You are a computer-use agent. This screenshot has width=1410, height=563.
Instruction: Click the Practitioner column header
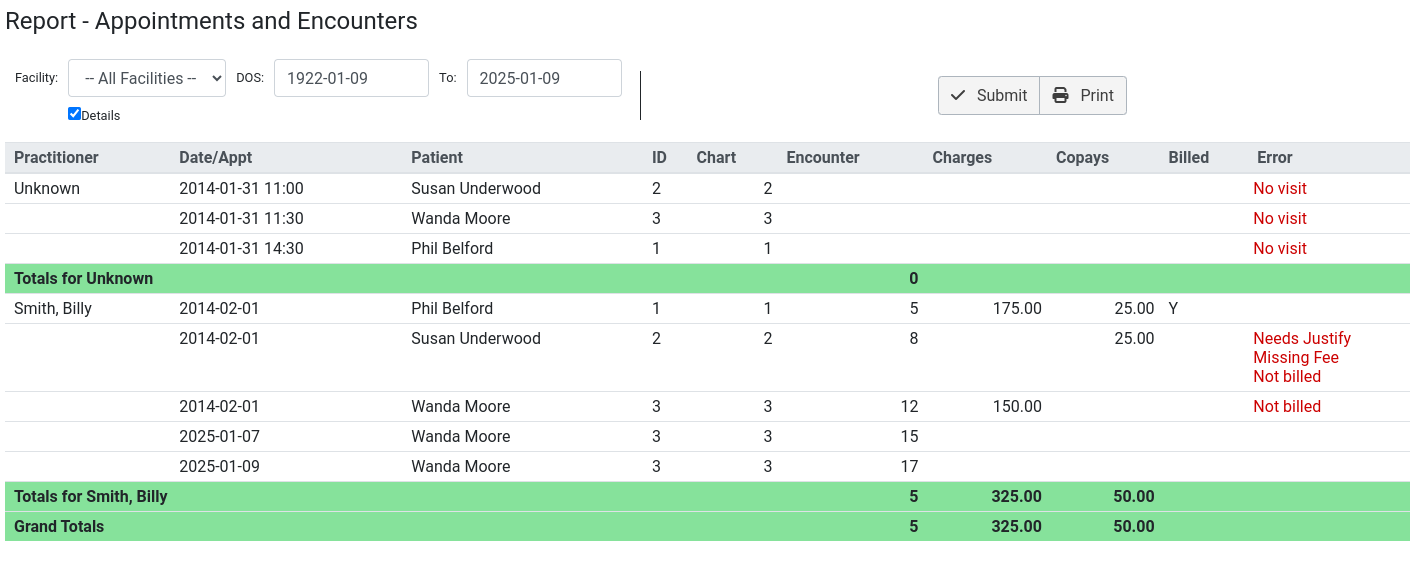coord(56,157)
